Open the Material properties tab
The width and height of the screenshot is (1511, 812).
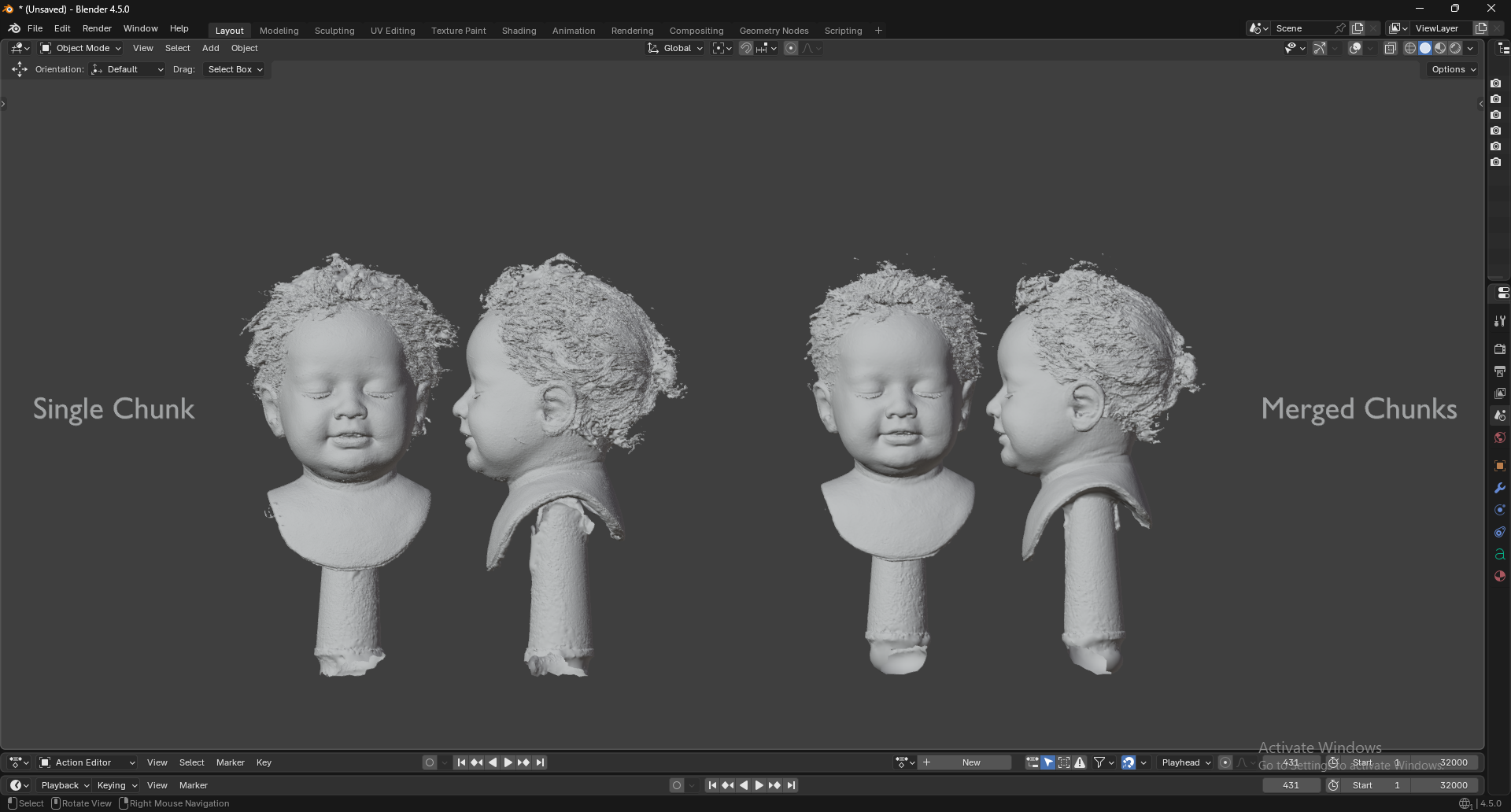click(x=1499, y=576)
